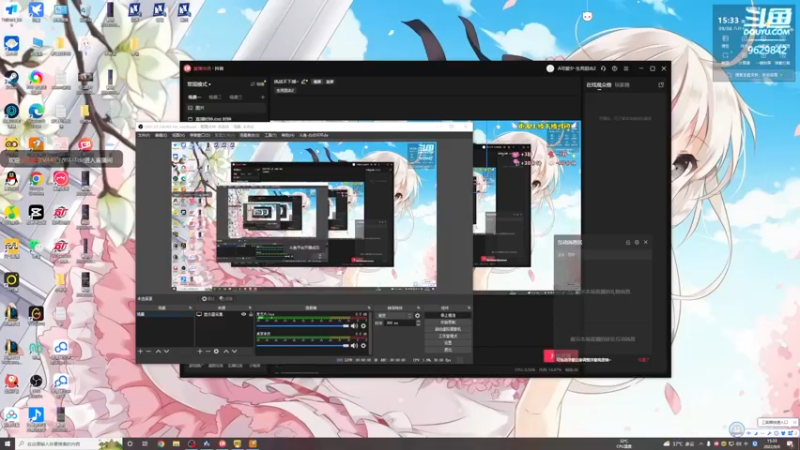Viewport: 800px width, 450px height.
Task: Switch to online viewers tab in right panel
Action: [598, 85]
